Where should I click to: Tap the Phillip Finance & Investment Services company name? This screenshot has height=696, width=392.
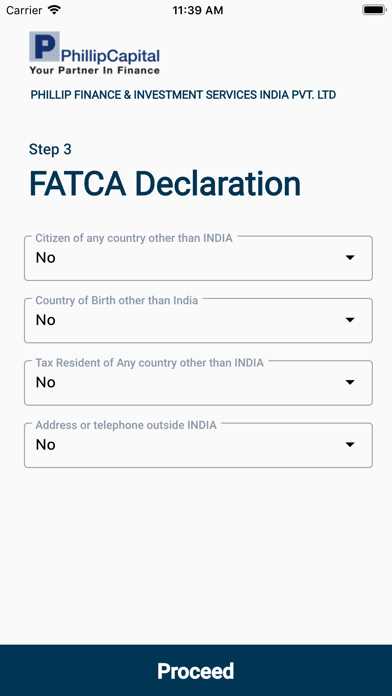(x=183, y=95)
